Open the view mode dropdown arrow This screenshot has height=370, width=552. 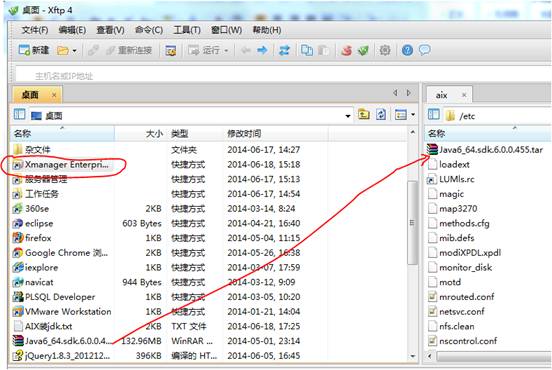pyautogui.click(x=413, y=115)
